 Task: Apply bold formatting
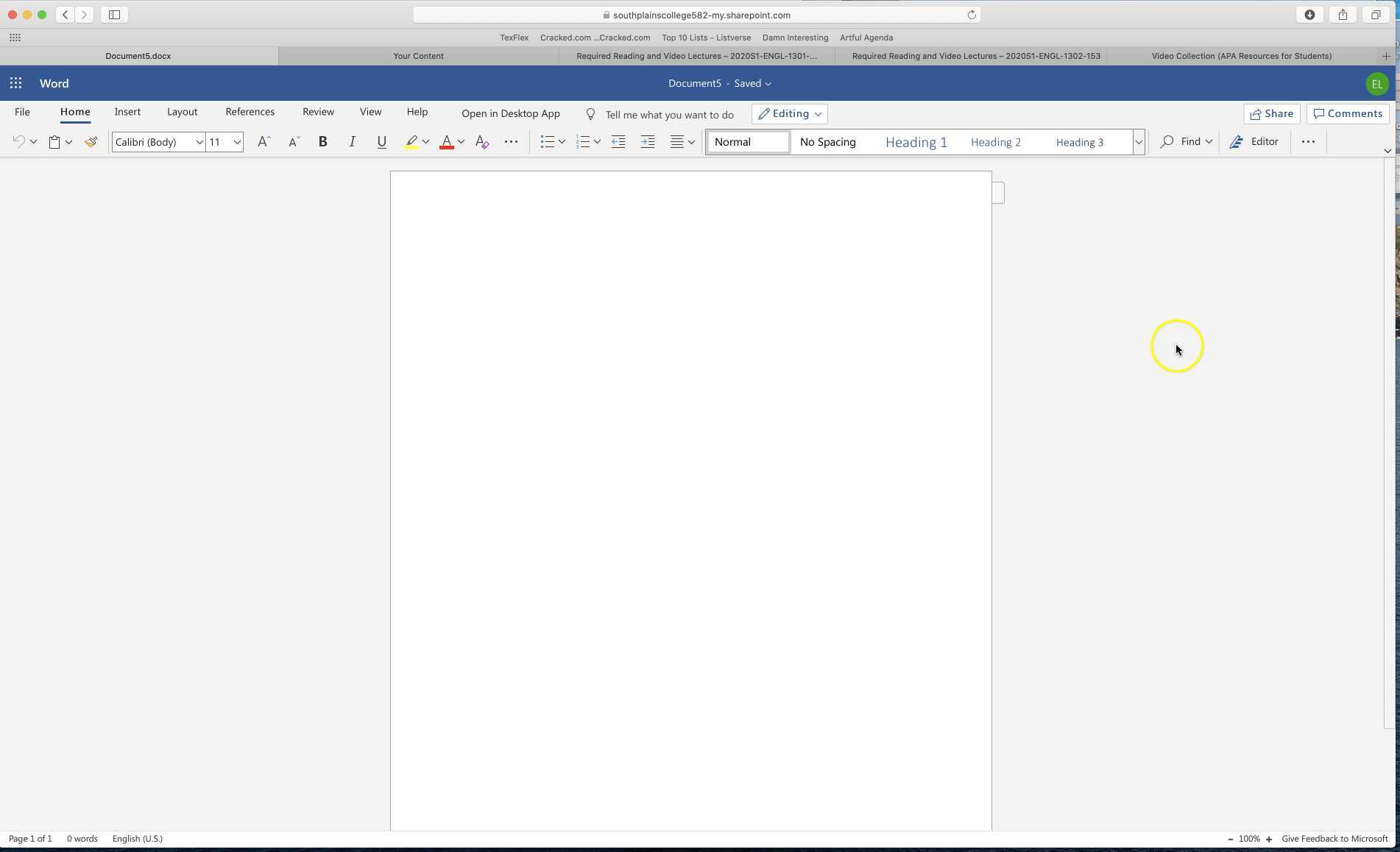322,141
